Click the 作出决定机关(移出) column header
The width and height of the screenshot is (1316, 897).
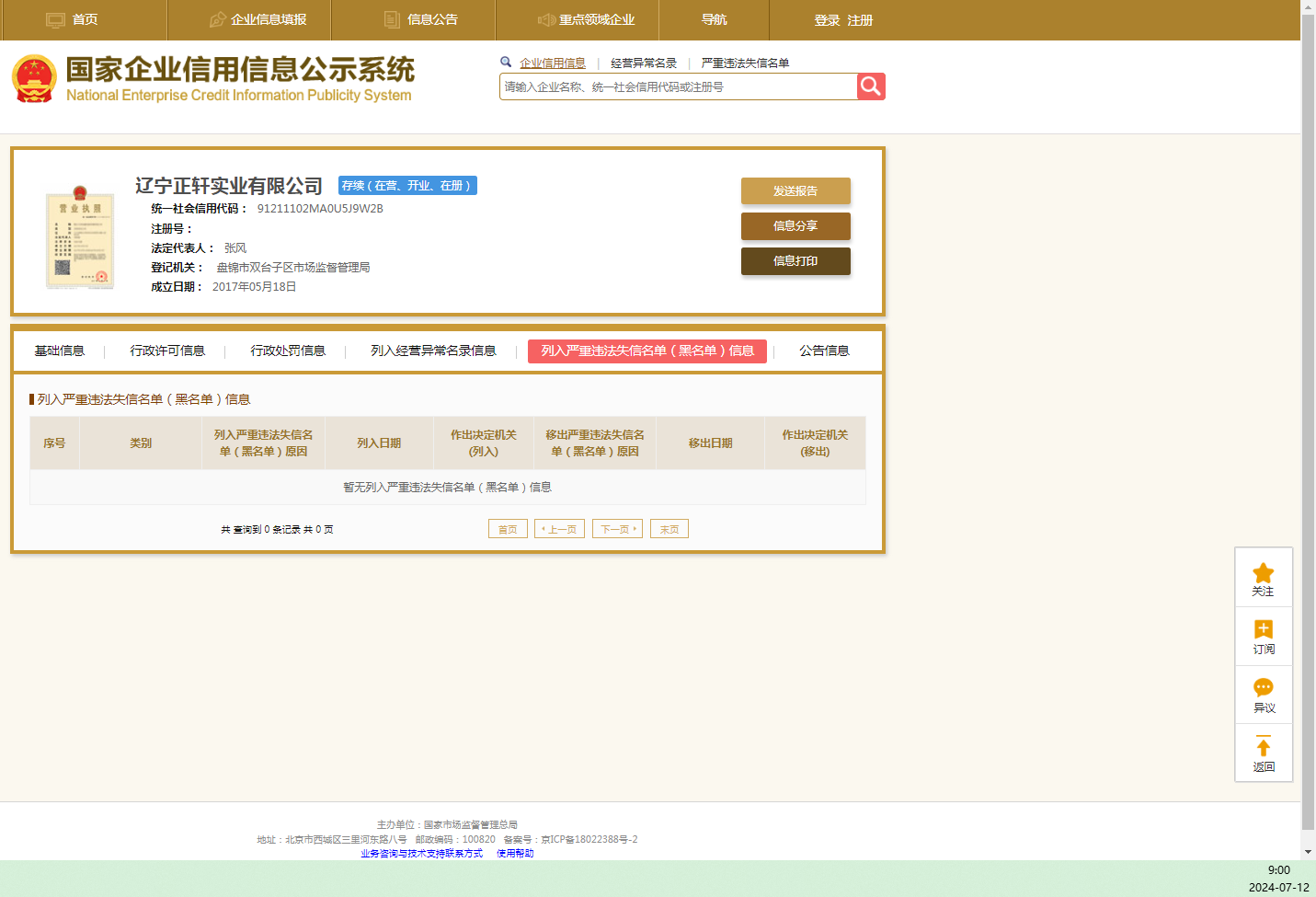tap(816, 443)
